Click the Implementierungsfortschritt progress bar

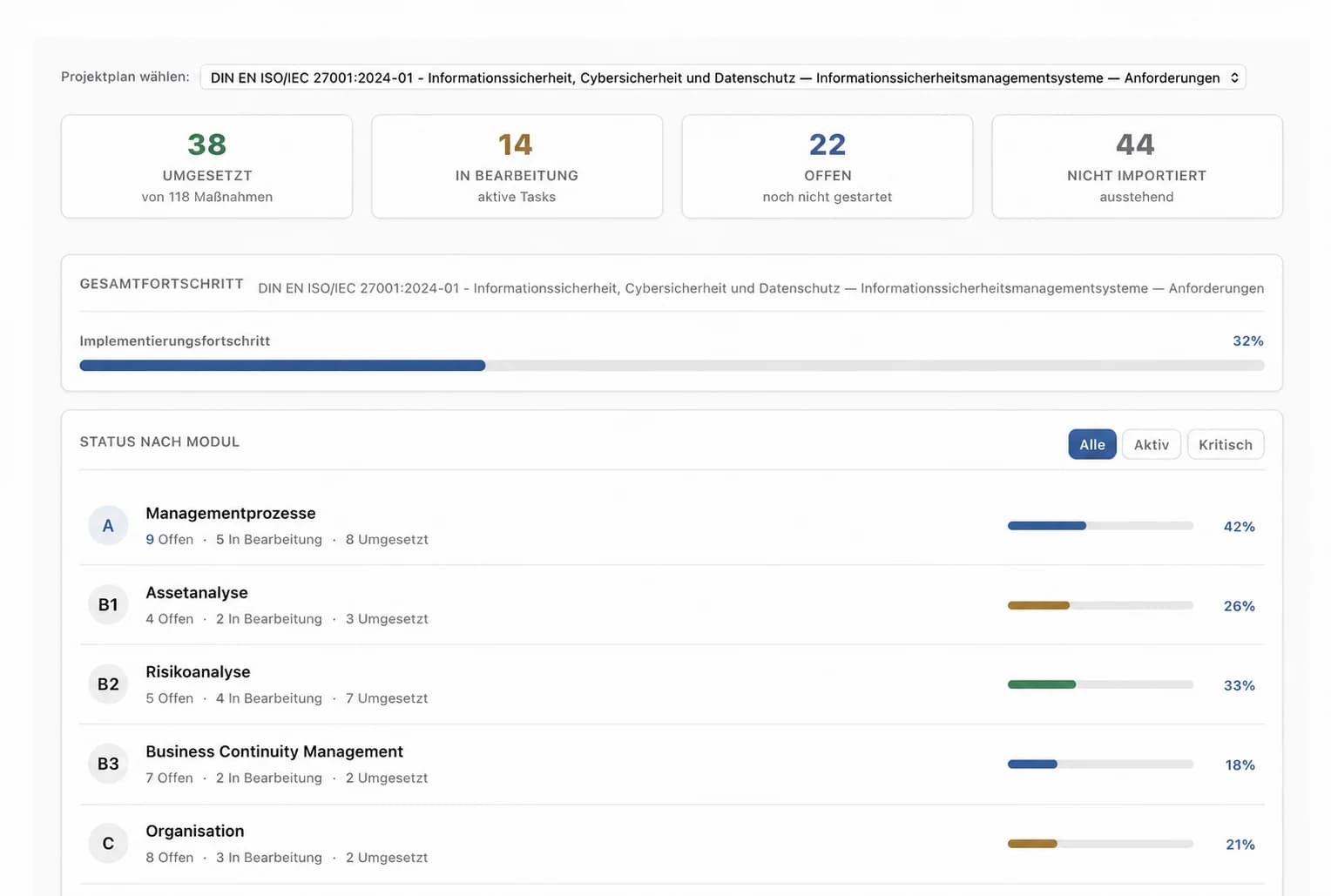coord(672,366)
